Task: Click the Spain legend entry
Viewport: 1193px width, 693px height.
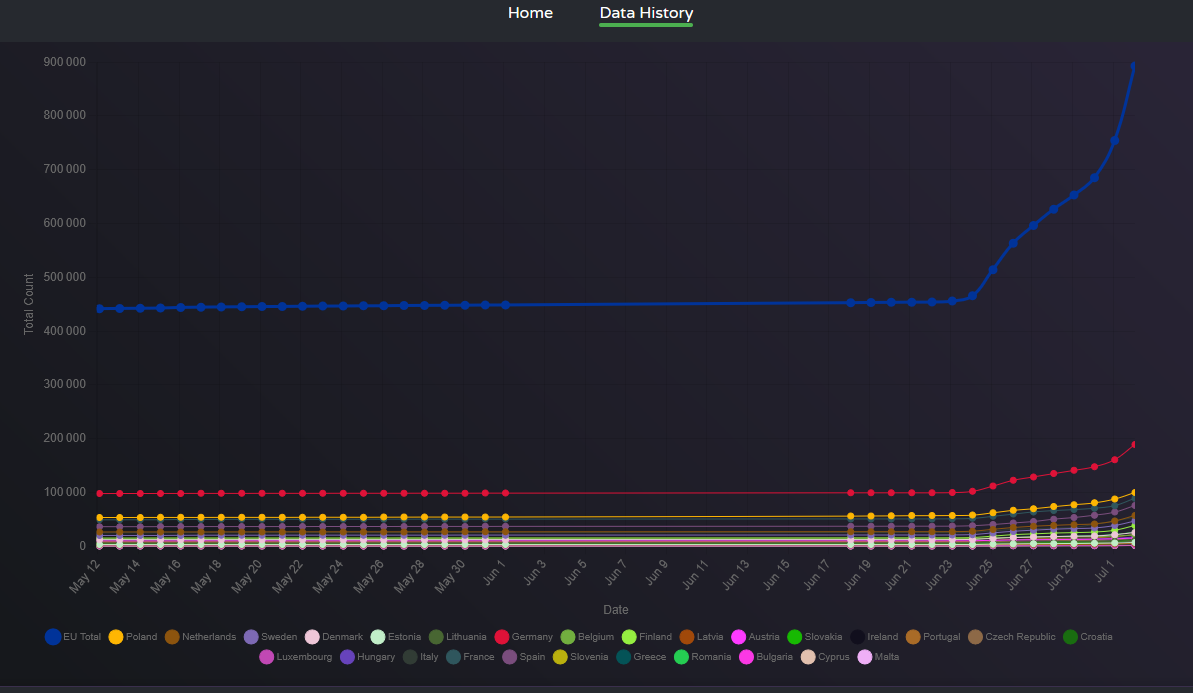Action: point(523,656)
